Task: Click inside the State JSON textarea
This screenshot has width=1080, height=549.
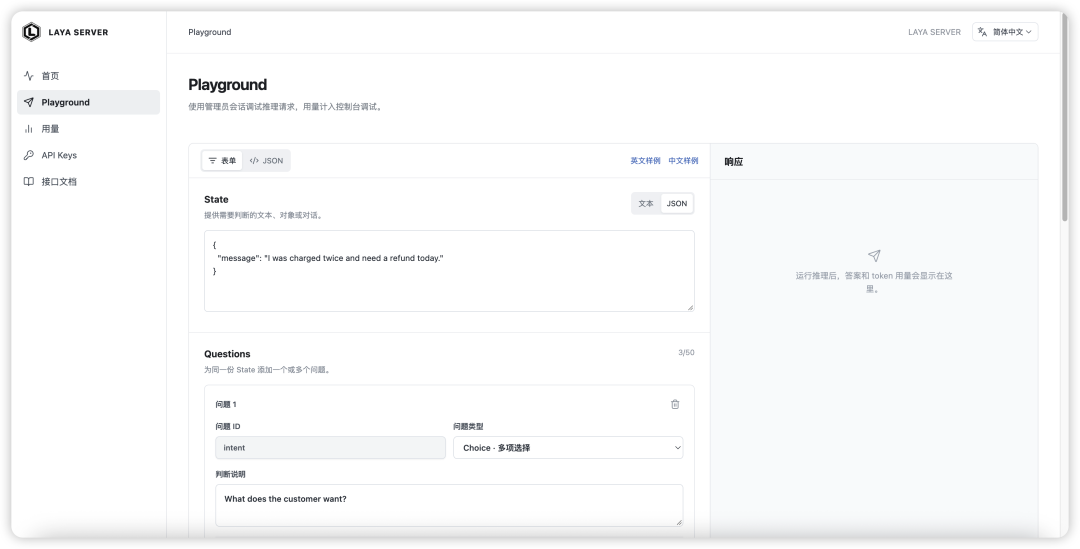Action: coord(449,271)
